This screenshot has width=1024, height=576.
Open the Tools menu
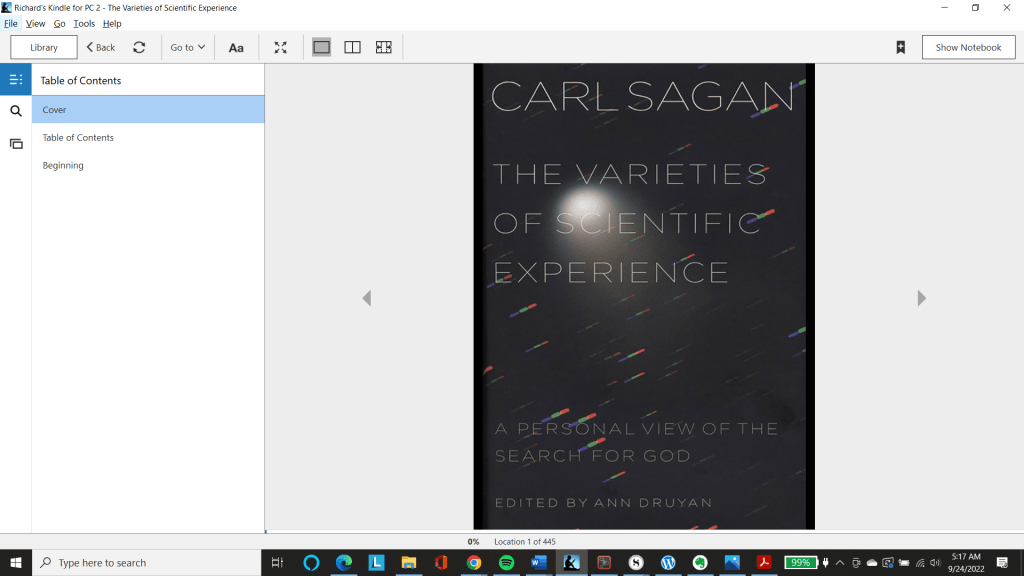(84, 23)
